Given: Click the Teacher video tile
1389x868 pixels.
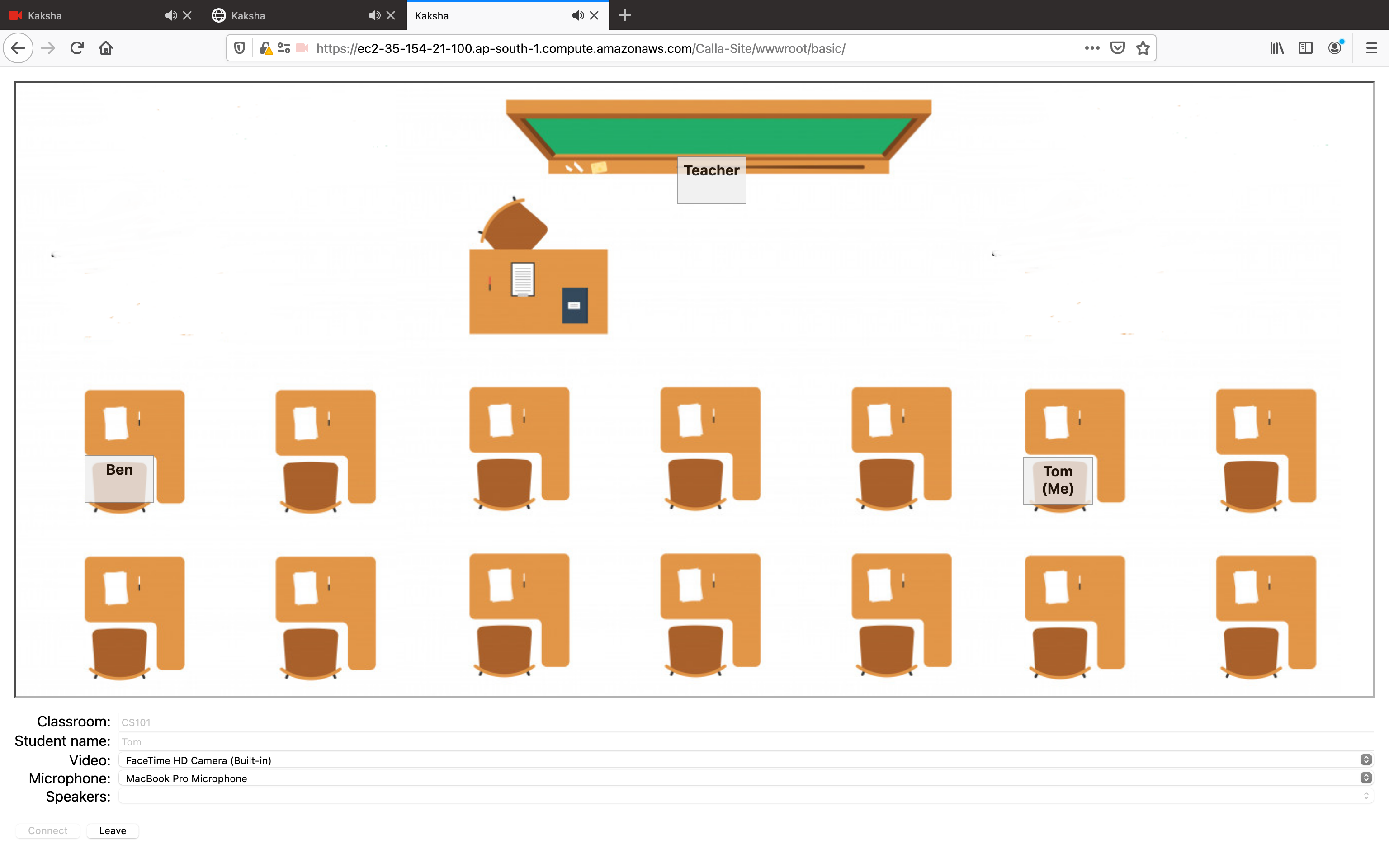Looking at the screenshot, I should [711, 180].
